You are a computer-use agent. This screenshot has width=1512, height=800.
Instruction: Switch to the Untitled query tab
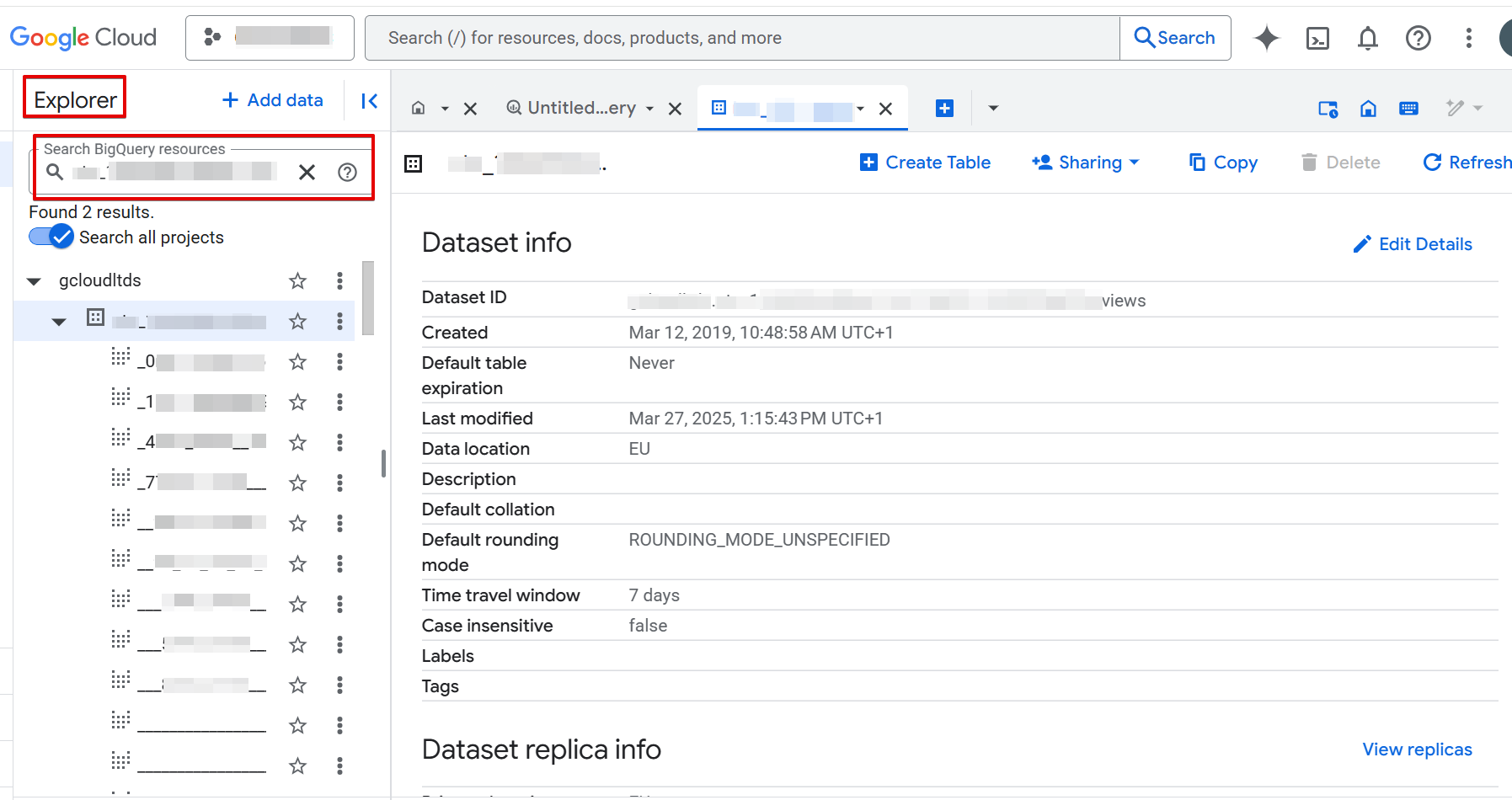(x=571, y=108)
